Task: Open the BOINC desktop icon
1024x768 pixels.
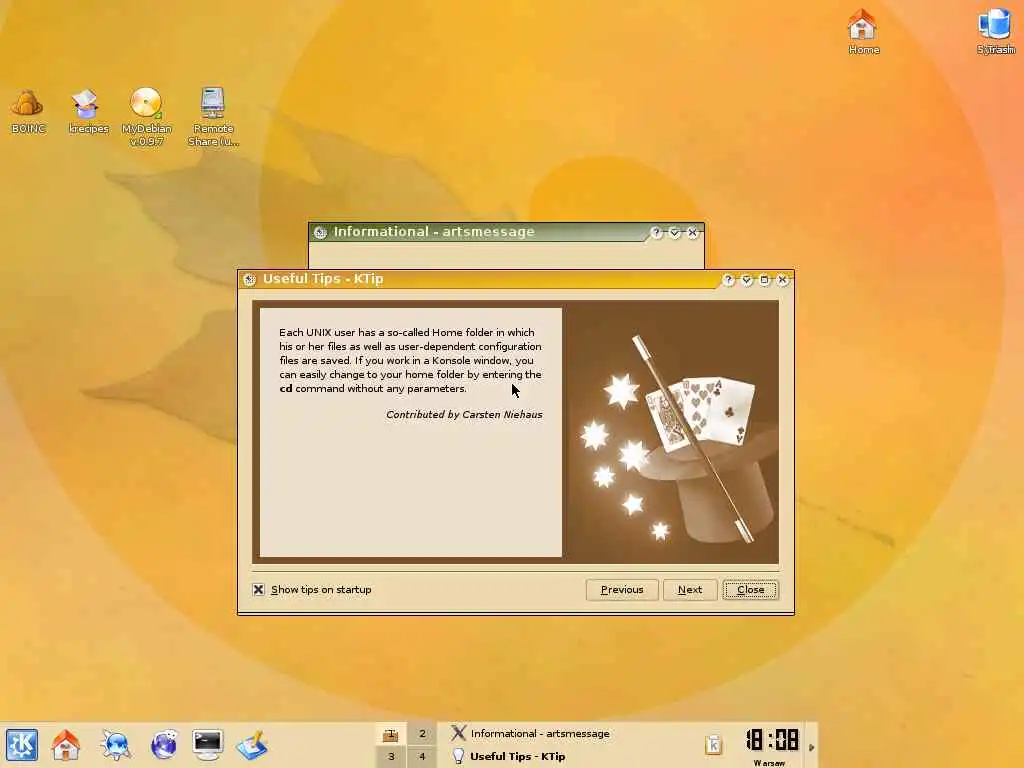Action: pos(28,112)
